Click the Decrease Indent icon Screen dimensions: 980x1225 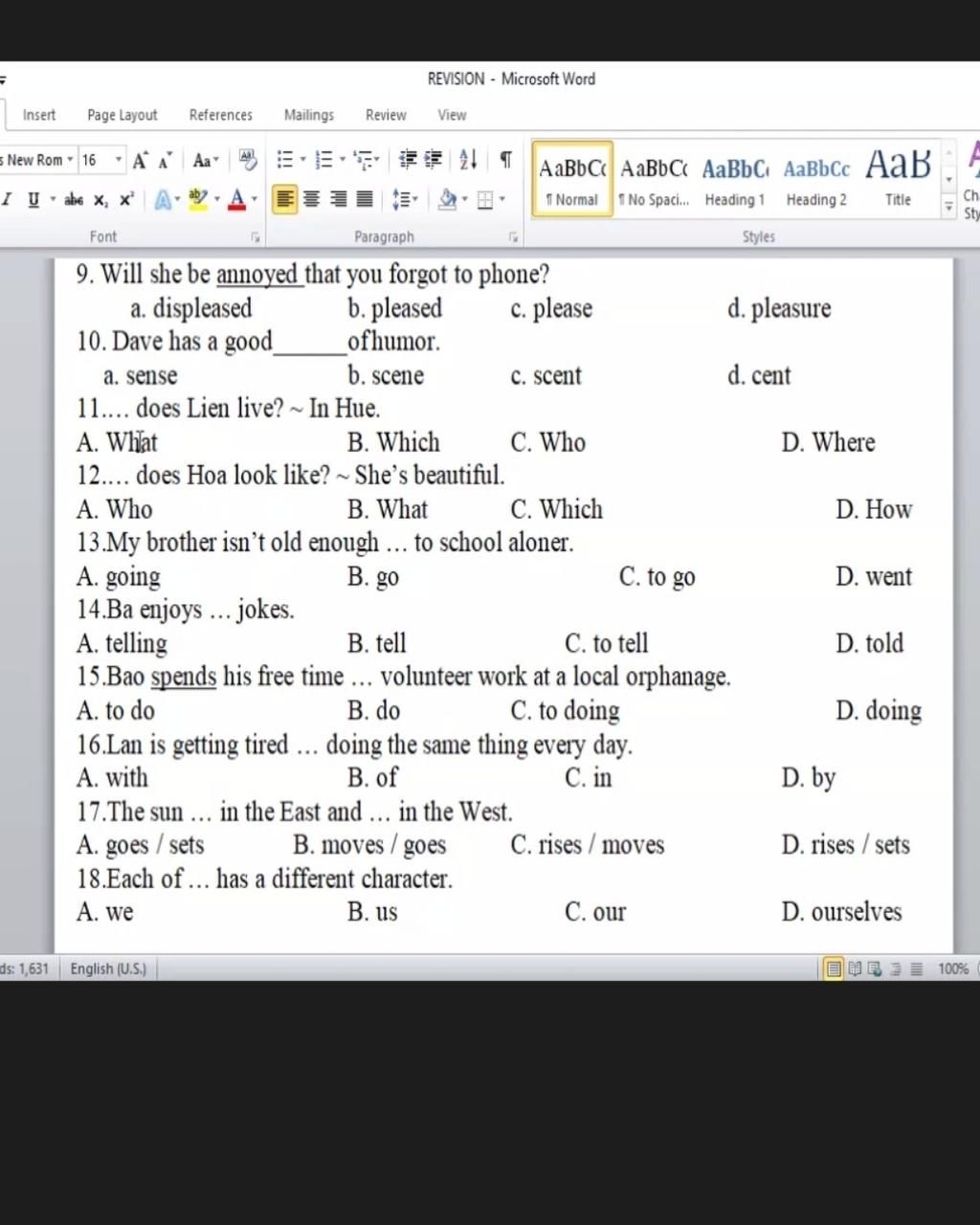(x=408, y=160)
